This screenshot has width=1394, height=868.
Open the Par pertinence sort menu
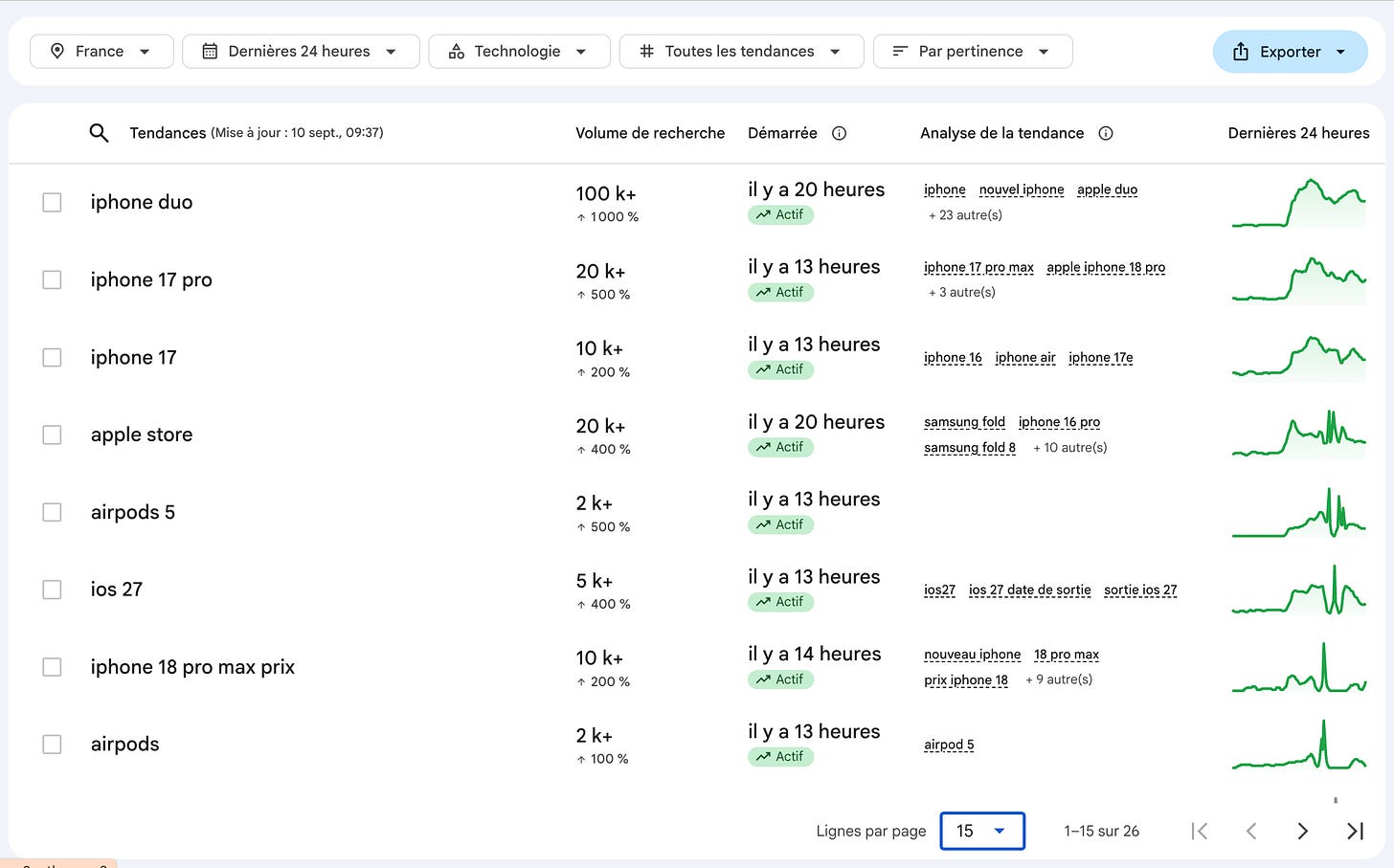tap(973, 52)
